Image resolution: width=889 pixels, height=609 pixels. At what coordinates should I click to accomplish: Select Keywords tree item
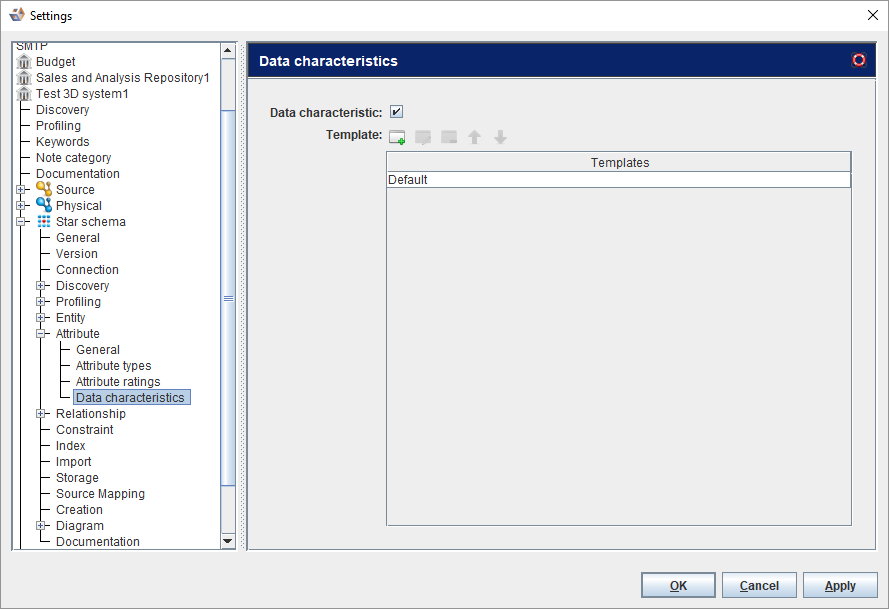62,141
